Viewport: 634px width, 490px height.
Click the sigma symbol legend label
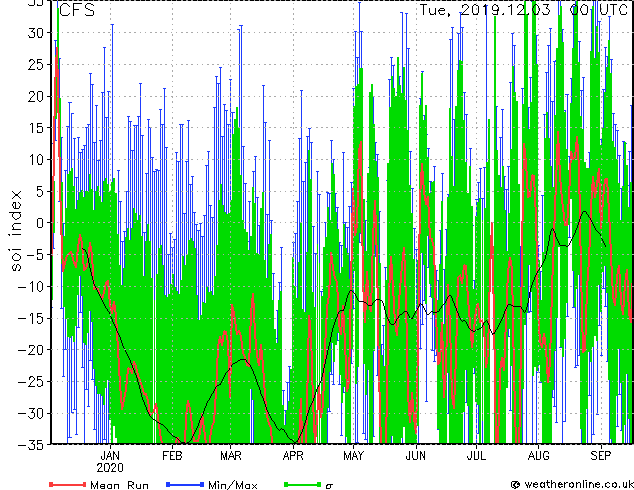point(329,485)
